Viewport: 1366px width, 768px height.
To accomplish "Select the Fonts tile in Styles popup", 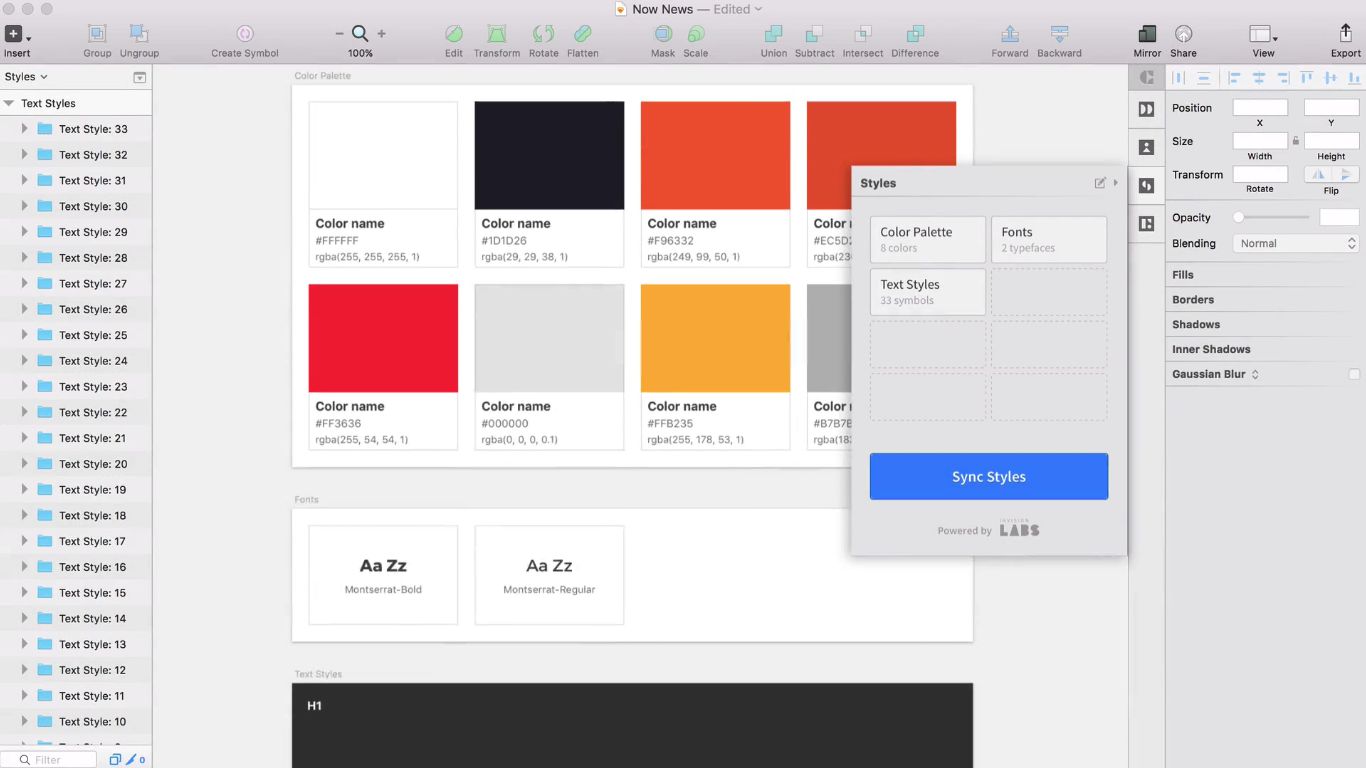I will point(1048,240).
